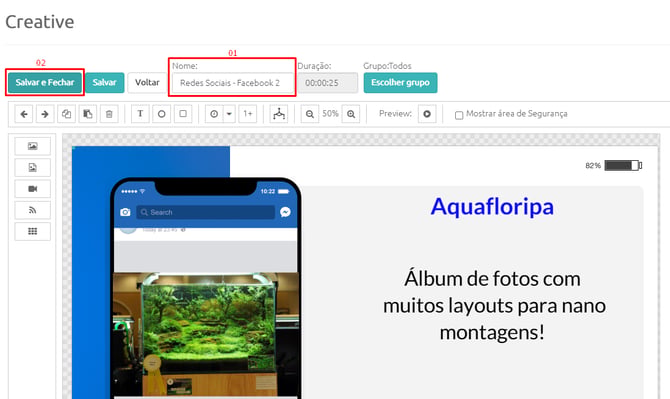Edit the Nome input field
This screenshot has width=670, height=399.
[x=232, y=83]
